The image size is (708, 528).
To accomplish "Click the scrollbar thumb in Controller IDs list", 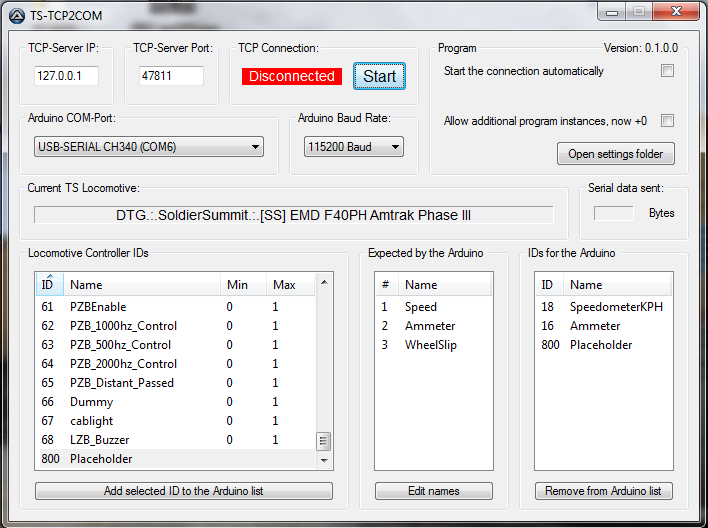I will pos(323,441).
